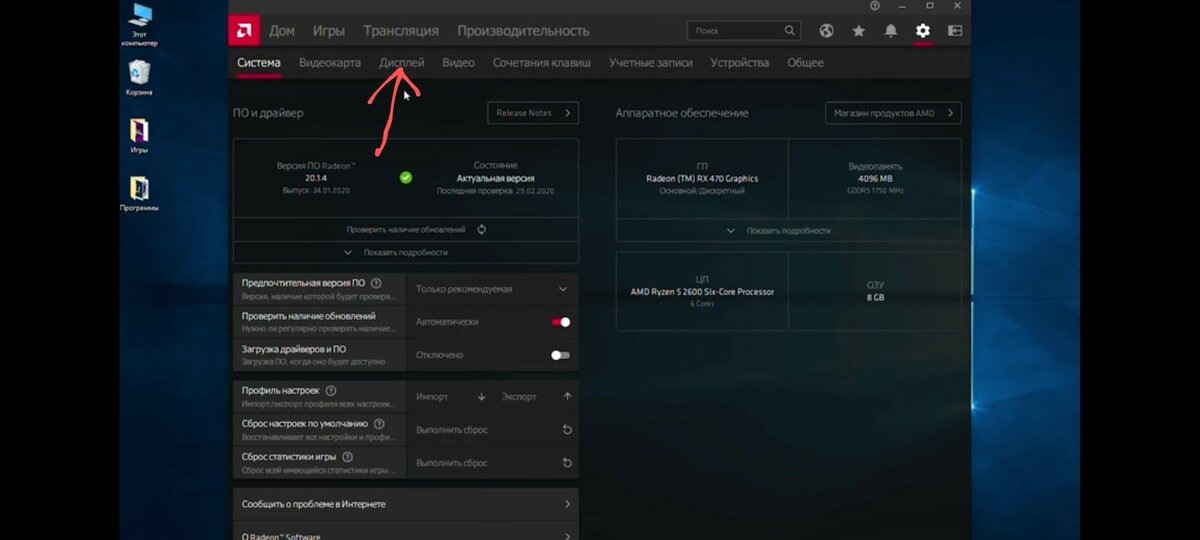Click AMD Ryzen 5 2600 Six-Core Processor text
Screen dimensions: 1200x540
pos(702,292)
